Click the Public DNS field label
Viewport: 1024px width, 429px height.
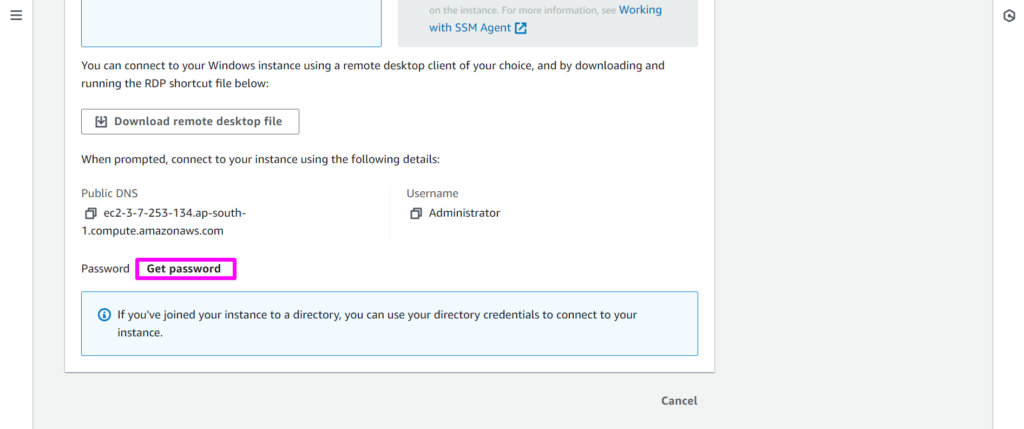click(111, 193)
